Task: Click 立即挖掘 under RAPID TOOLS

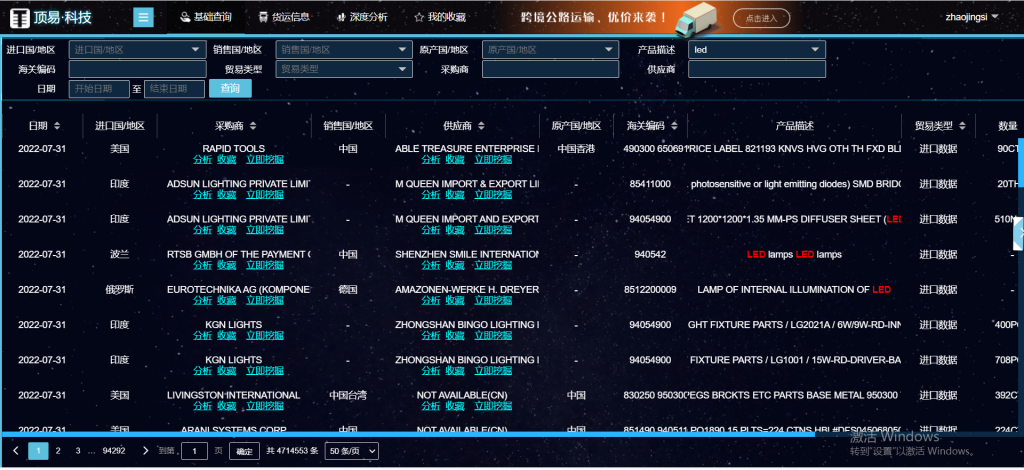Action: point(265,160)
